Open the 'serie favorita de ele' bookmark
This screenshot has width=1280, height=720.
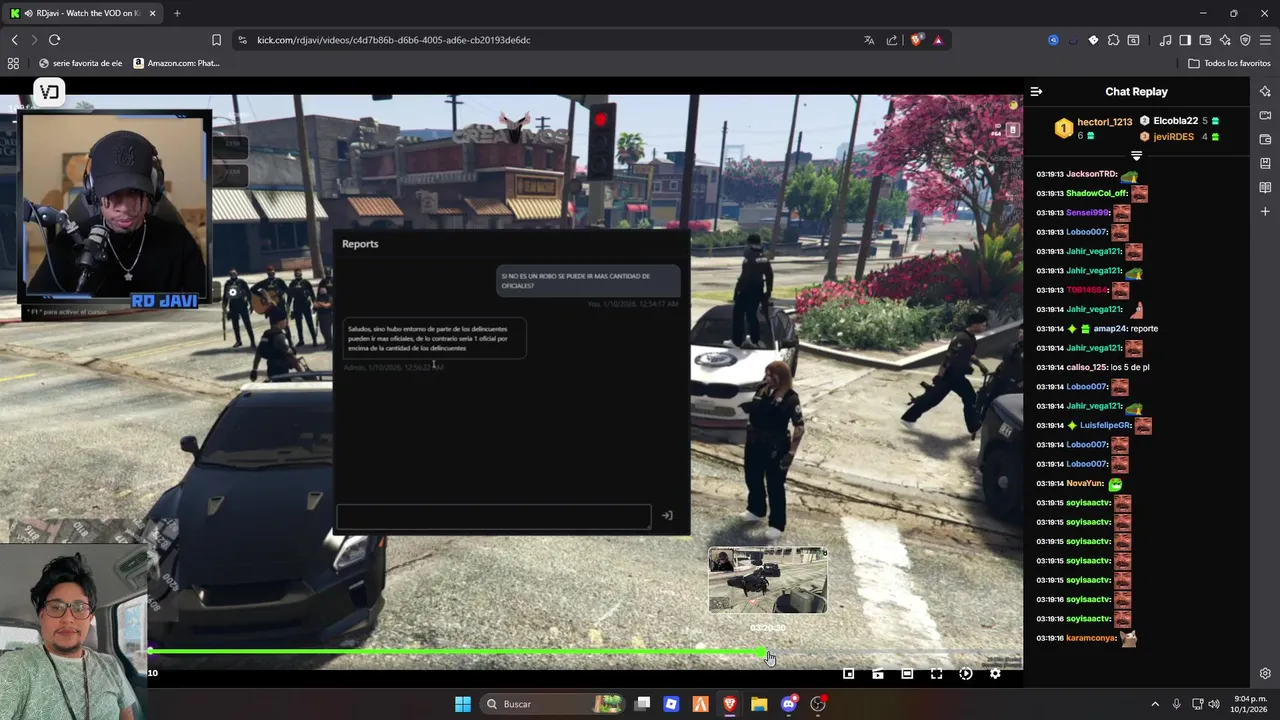[x=80, y=63]
